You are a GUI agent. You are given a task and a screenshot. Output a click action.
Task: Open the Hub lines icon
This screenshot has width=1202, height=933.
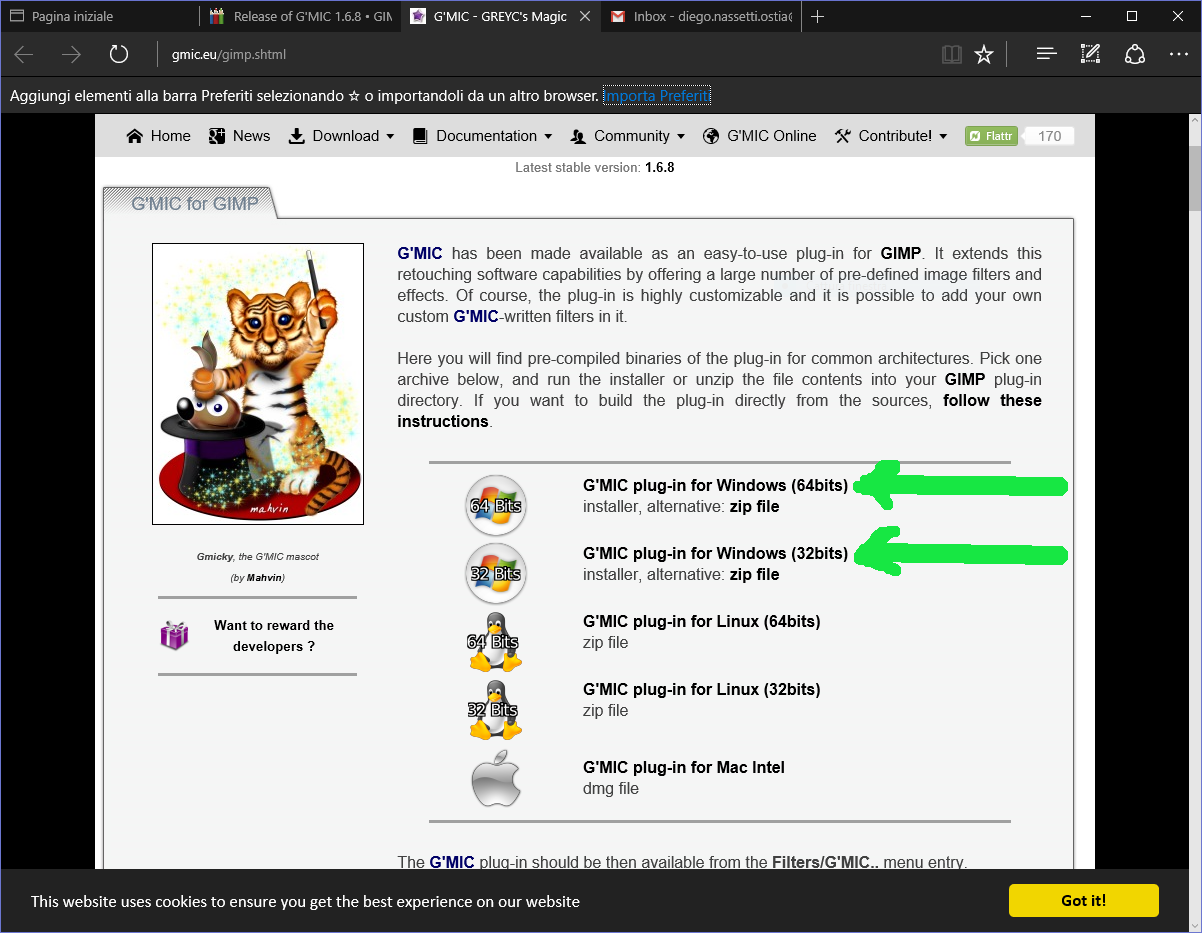(1047, 54)
